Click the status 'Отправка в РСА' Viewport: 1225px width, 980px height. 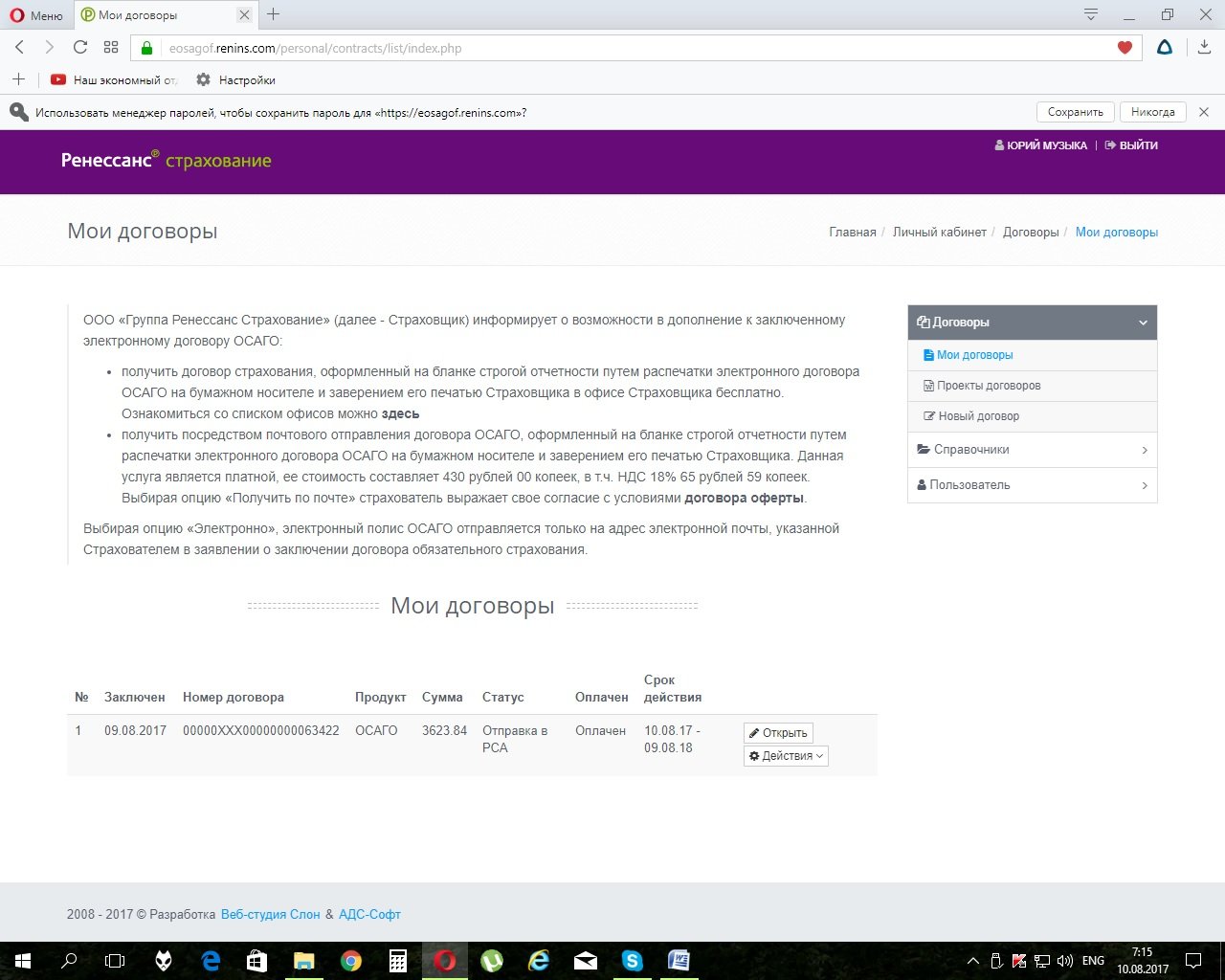pos(515,739)
